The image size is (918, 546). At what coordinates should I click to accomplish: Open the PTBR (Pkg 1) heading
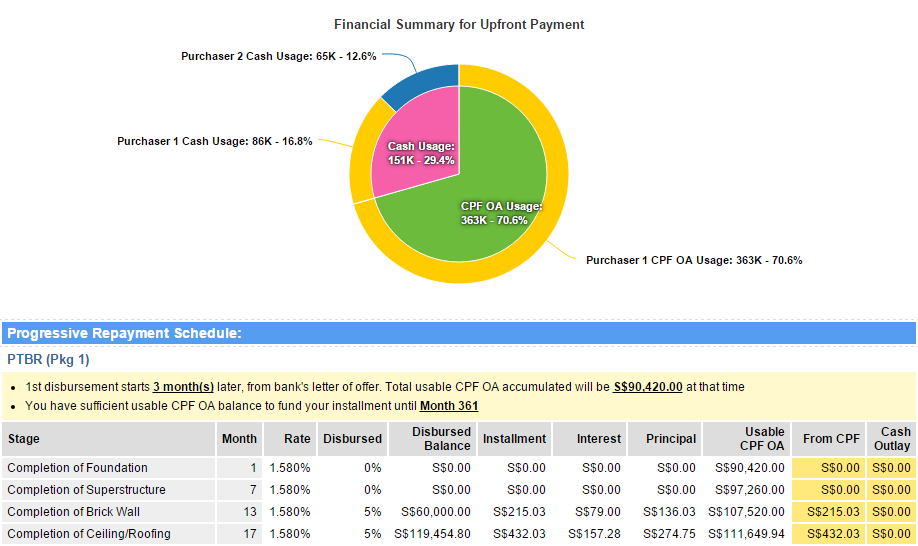tap(48, 359)
